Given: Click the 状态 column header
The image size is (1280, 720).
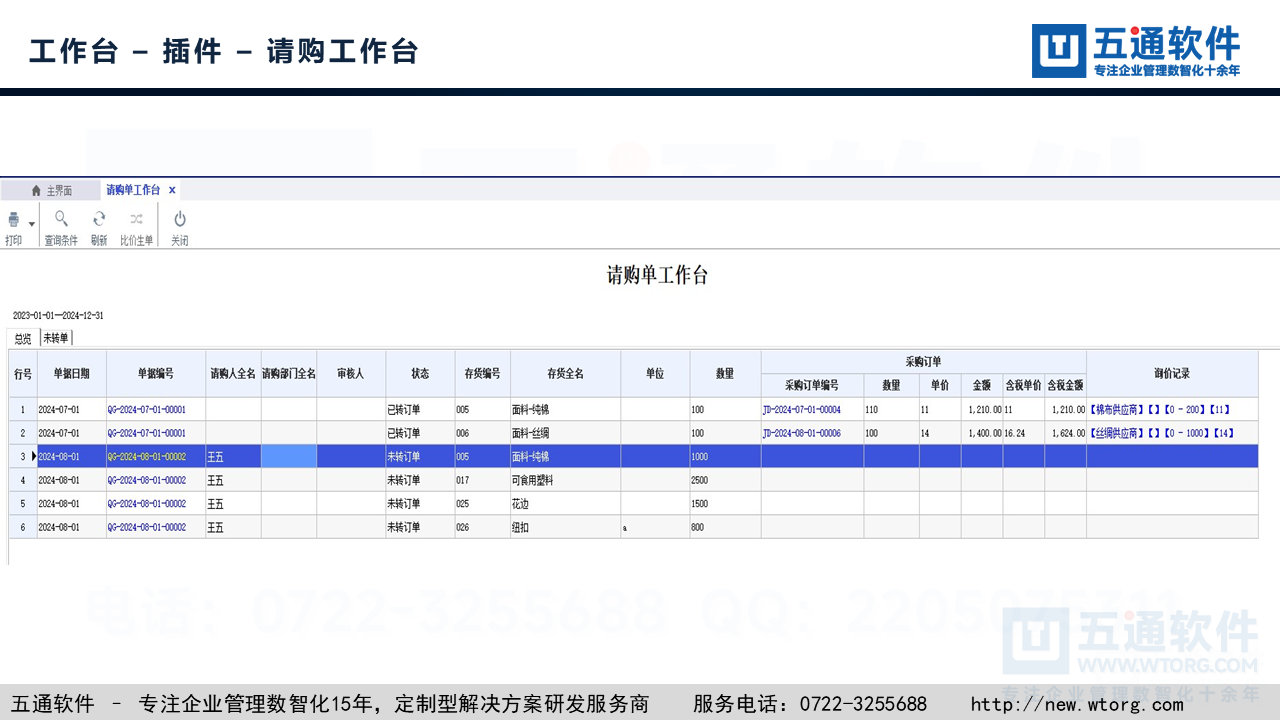Looking at the screenshot, I should [420, 374].
